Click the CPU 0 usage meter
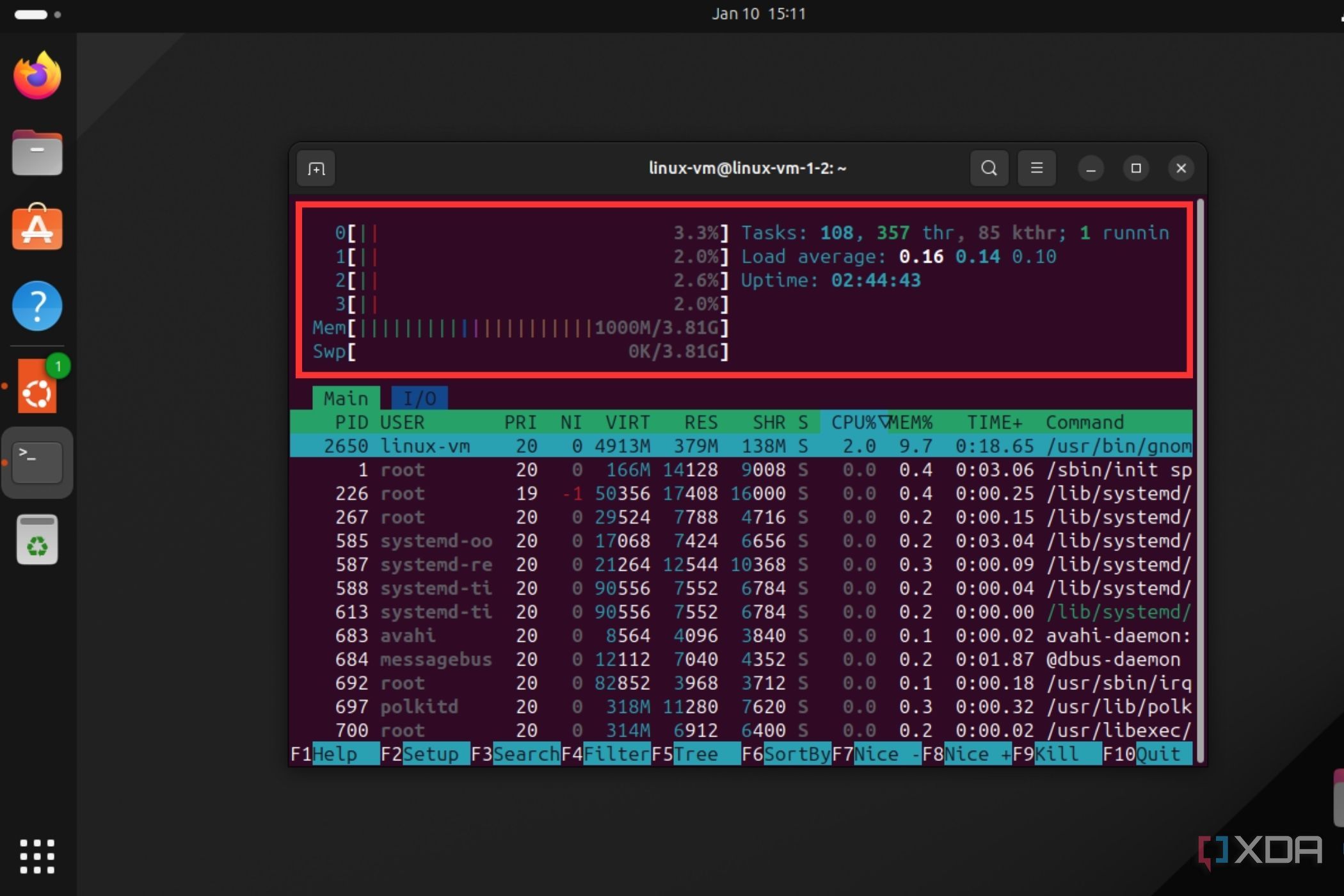This screenshot has width=1344, height=896. (x=532, y=233)
